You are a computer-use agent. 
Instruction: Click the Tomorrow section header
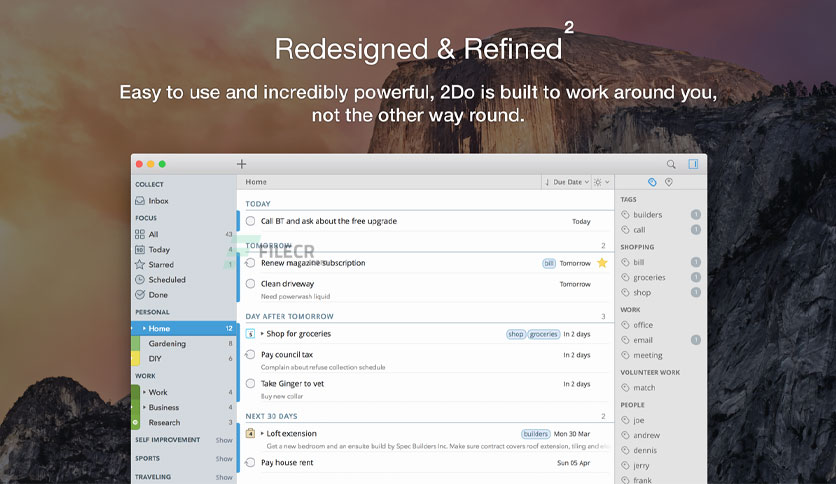tap(268, 246)
